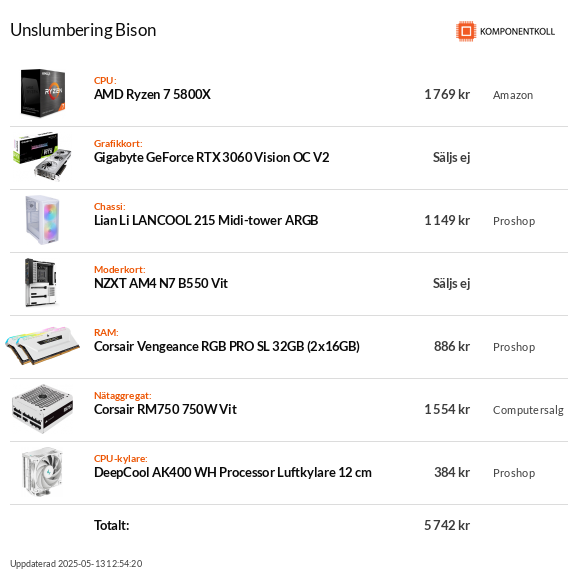The image size is (577, 577).
Task: Click the NZXT N7 B550 motherboard image
Action: [40, 283]
